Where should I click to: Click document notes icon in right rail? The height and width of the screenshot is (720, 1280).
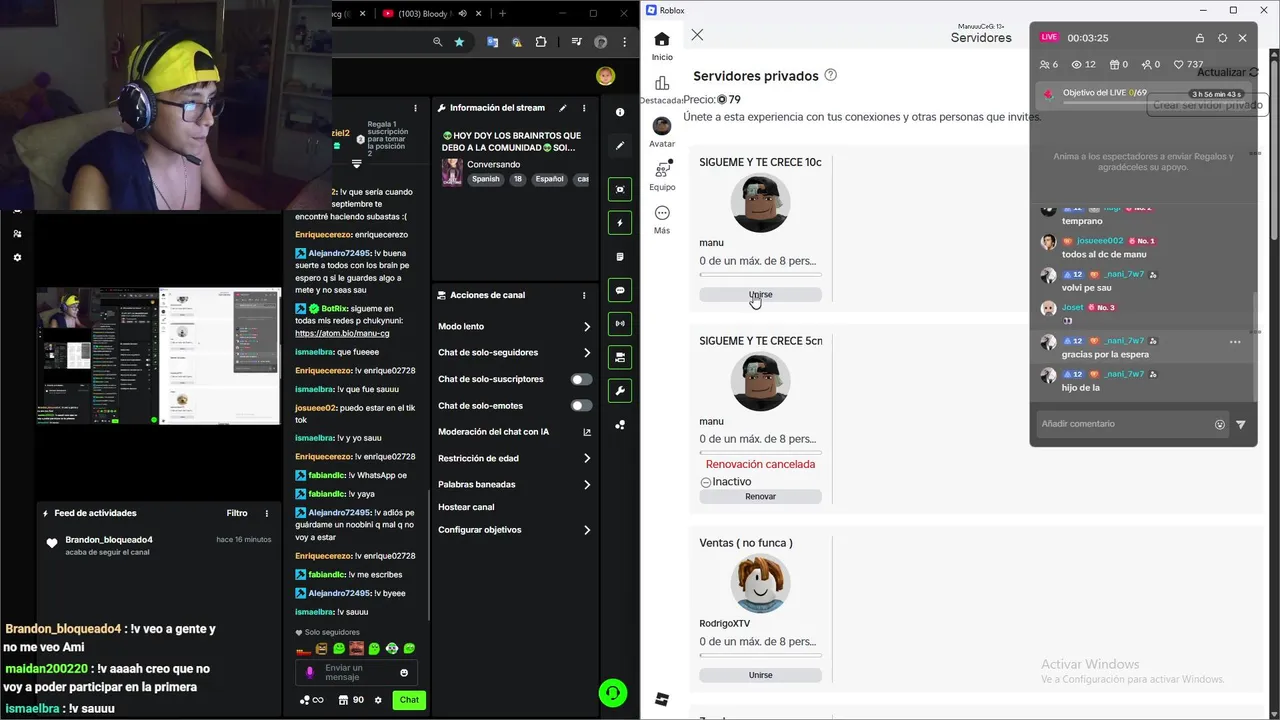click(620, 257)
